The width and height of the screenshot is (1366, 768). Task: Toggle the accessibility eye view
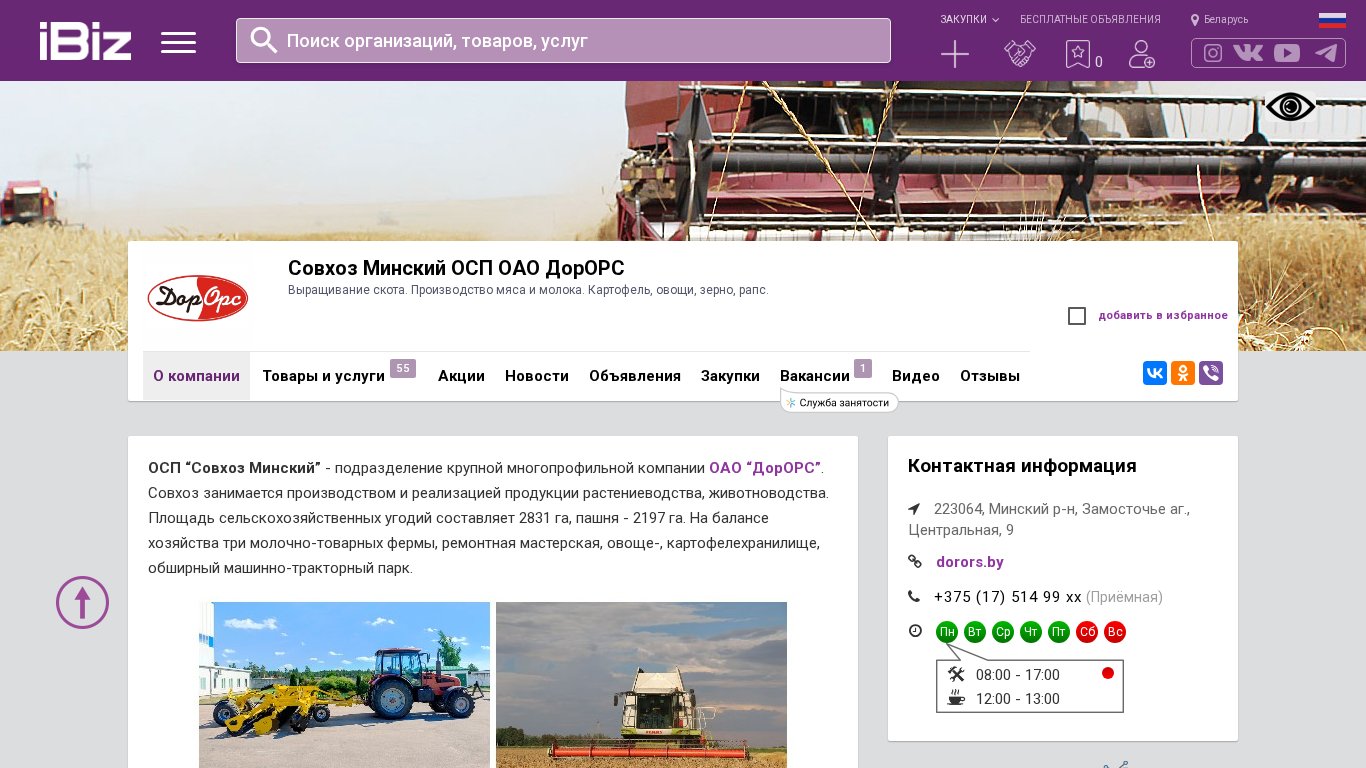(1290, 106)
